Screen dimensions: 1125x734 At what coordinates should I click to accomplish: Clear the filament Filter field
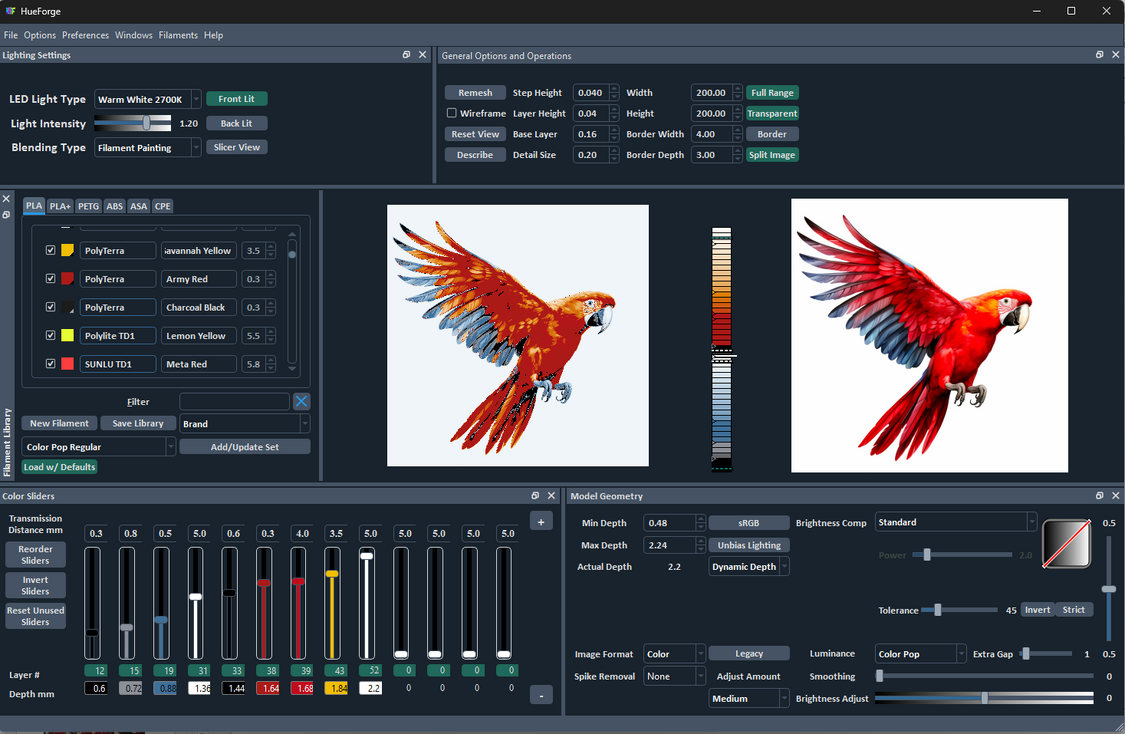click(x=301, y=401)
